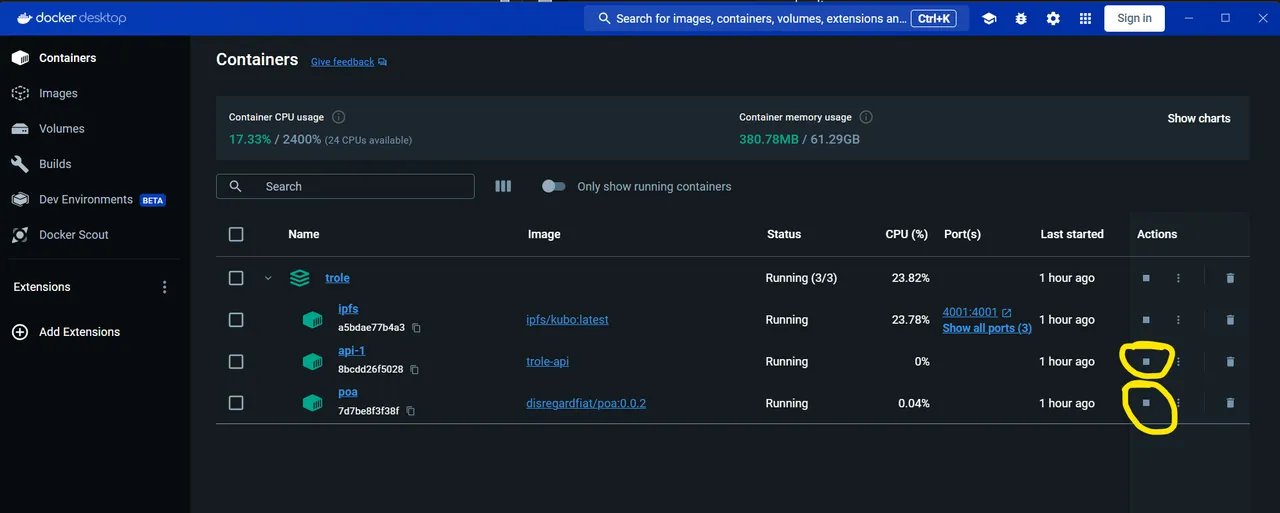The height and width of the screenshot is (513, 1280).
Task: Click the Add Extensions plus icon
Action: (x=19, y=332)
